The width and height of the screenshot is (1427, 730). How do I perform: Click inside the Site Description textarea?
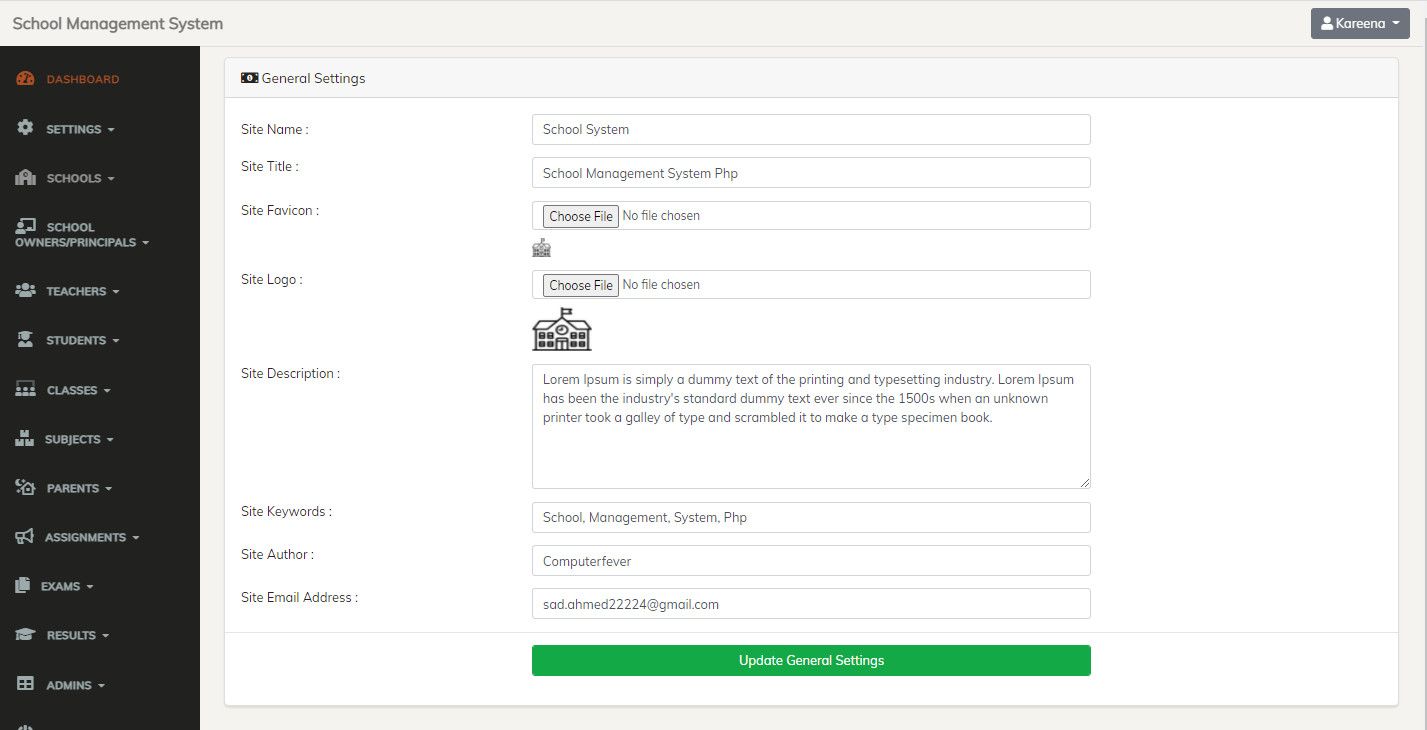coord(811,426)
